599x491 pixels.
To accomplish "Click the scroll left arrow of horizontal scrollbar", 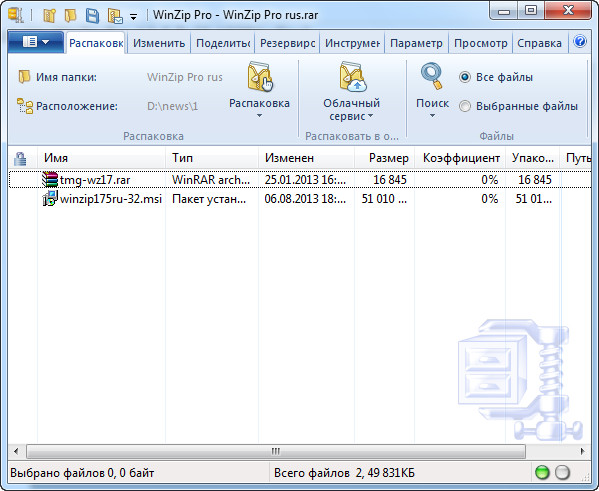I will 16,451.
